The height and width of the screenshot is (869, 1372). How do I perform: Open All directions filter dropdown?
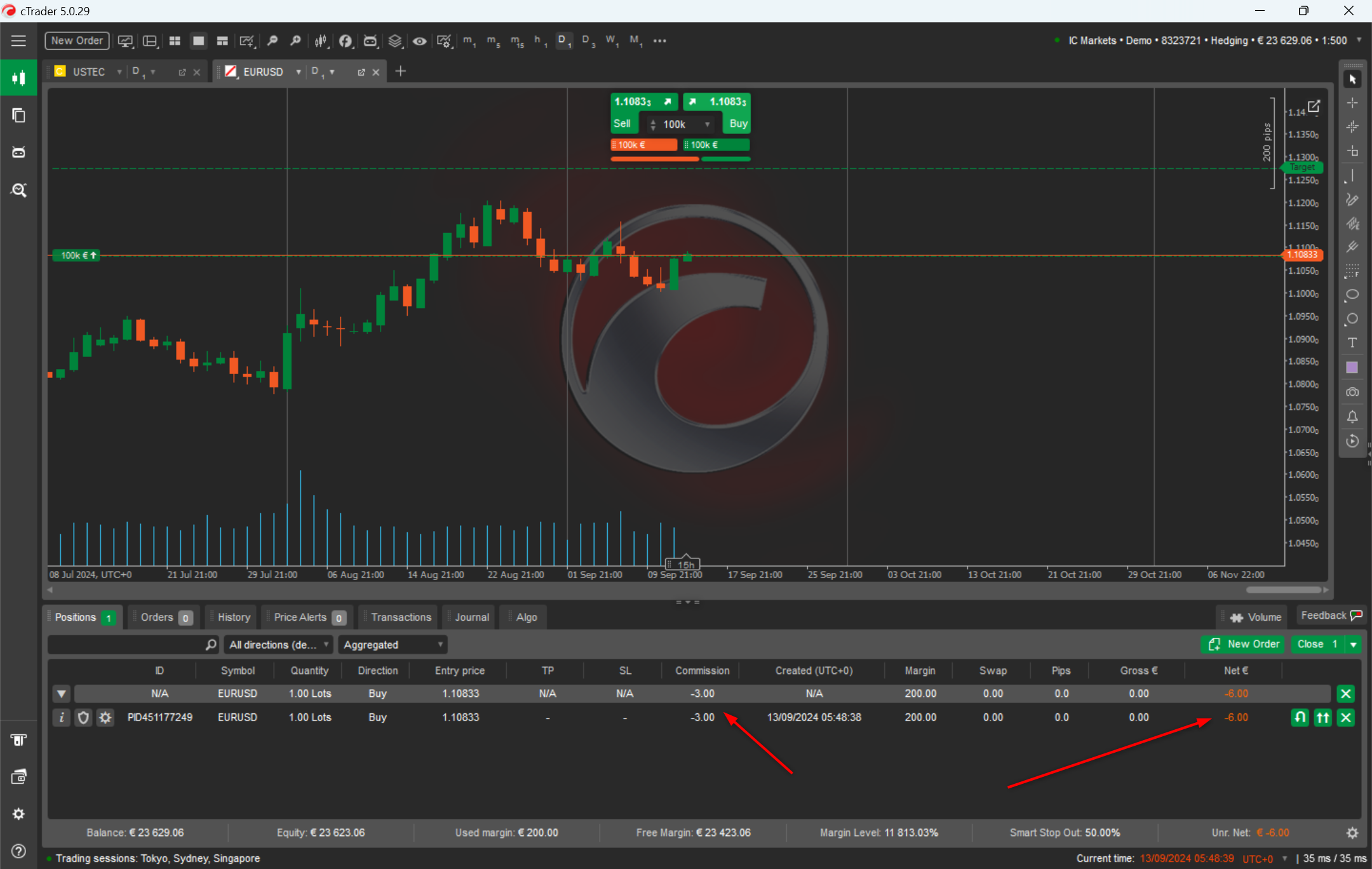point(279,645)
